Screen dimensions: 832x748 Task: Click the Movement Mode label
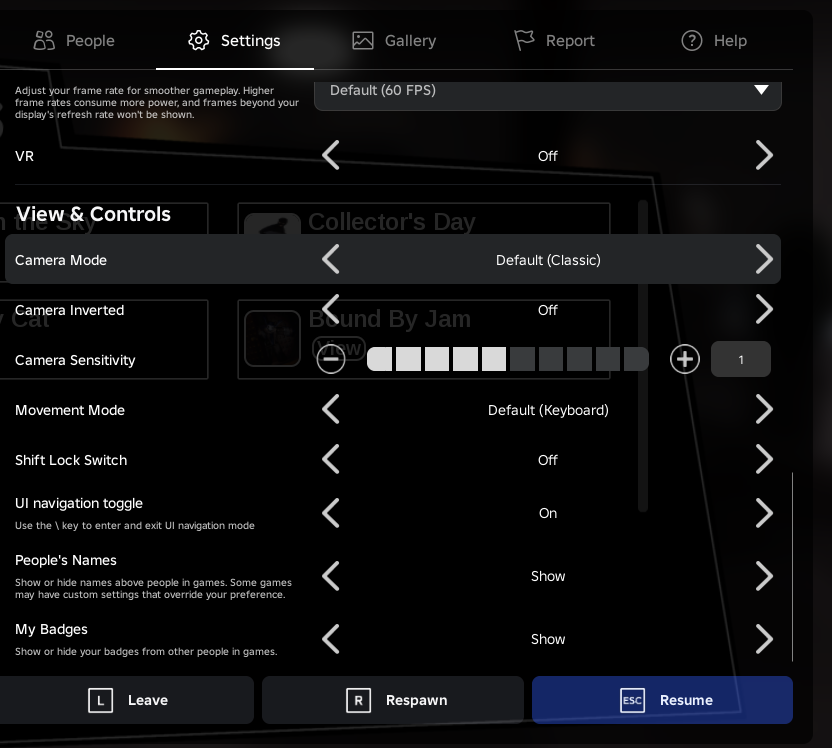pos(70,410)
